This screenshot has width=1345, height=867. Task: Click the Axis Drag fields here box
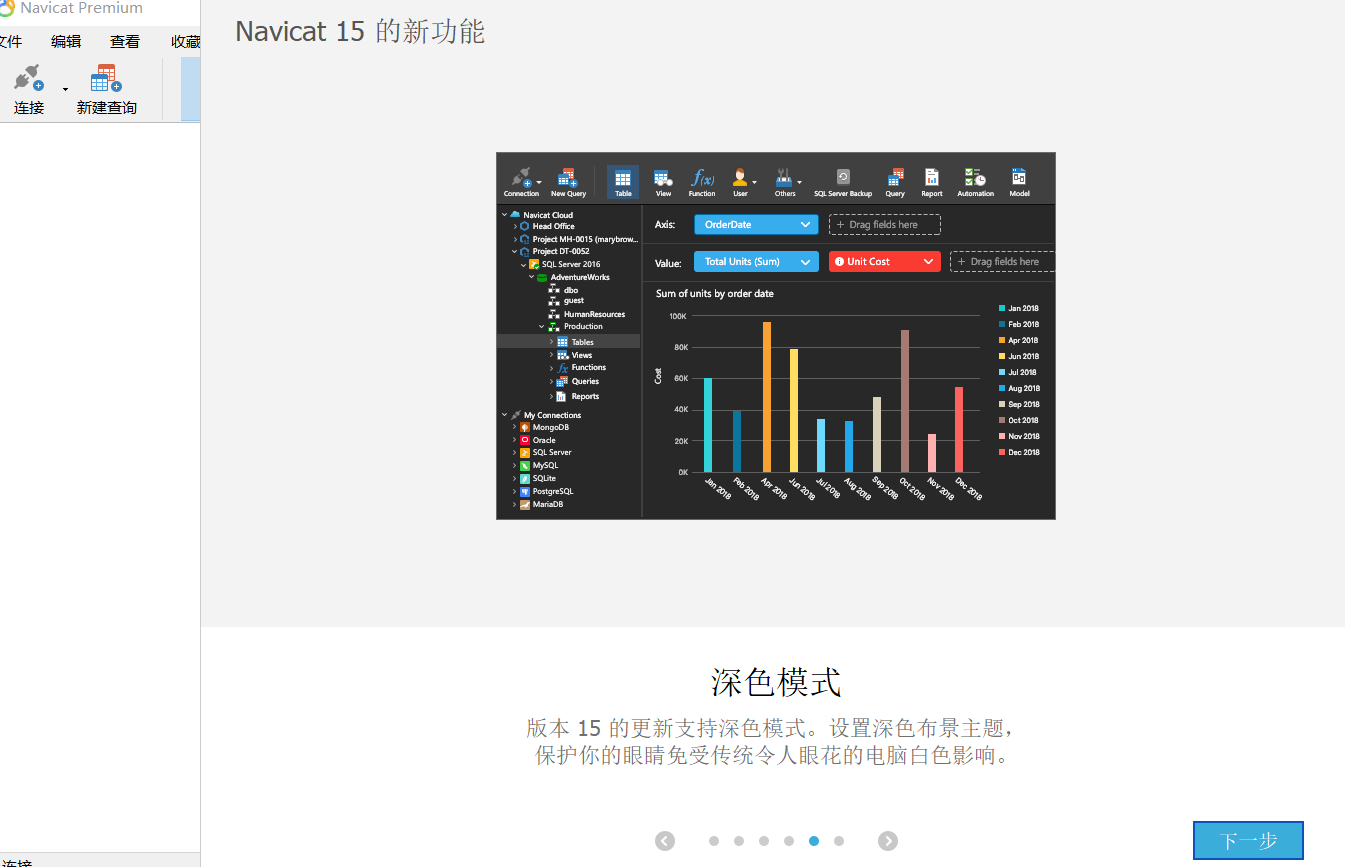click(884, 225)
